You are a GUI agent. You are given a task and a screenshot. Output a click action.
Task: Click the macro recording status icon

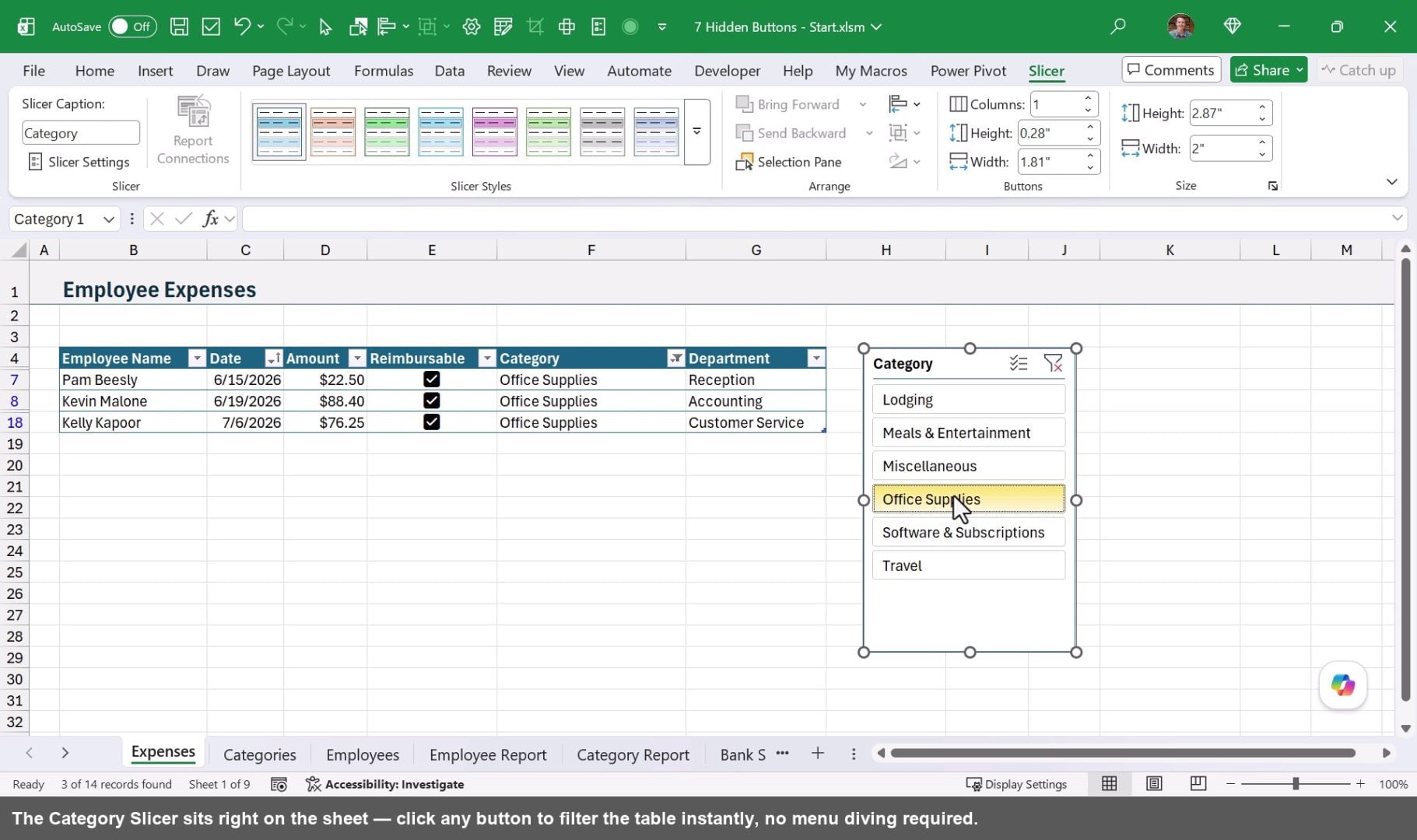pyautogui.click(x=279, y=784)
